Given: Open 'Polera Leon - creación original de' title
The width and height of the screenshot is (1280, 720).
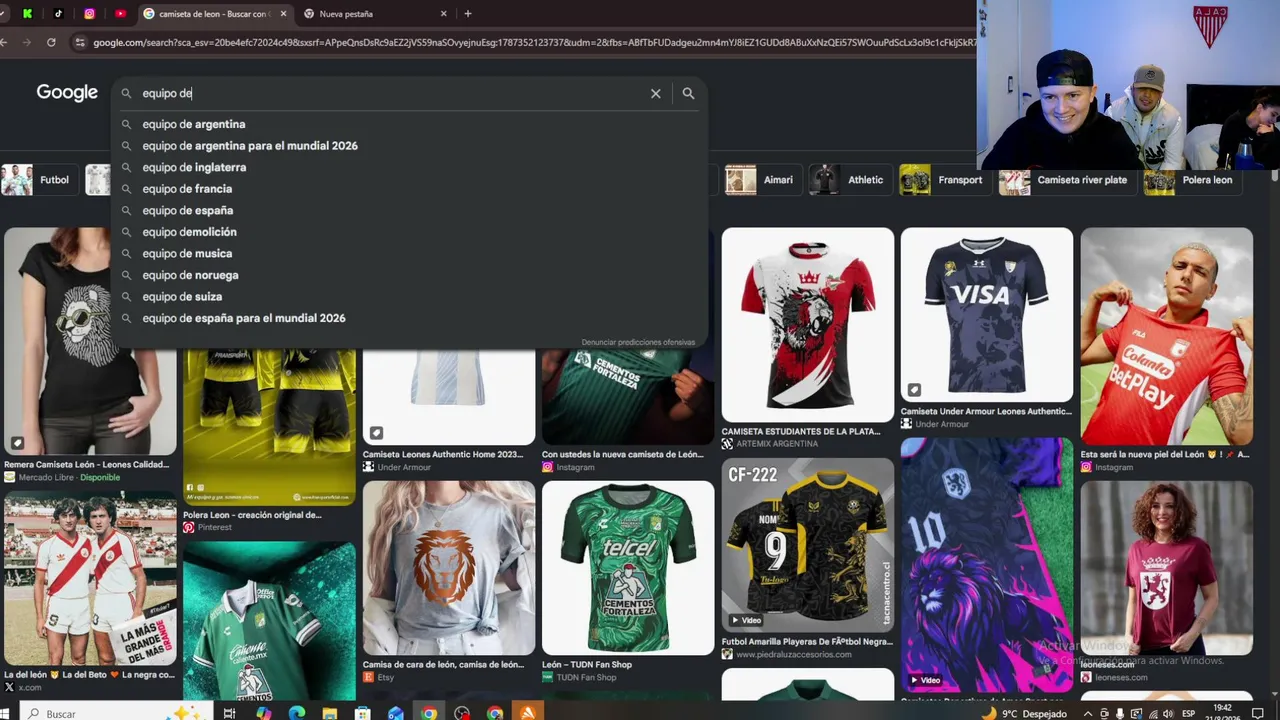Looking at the screenshot, I should [252, 515].
